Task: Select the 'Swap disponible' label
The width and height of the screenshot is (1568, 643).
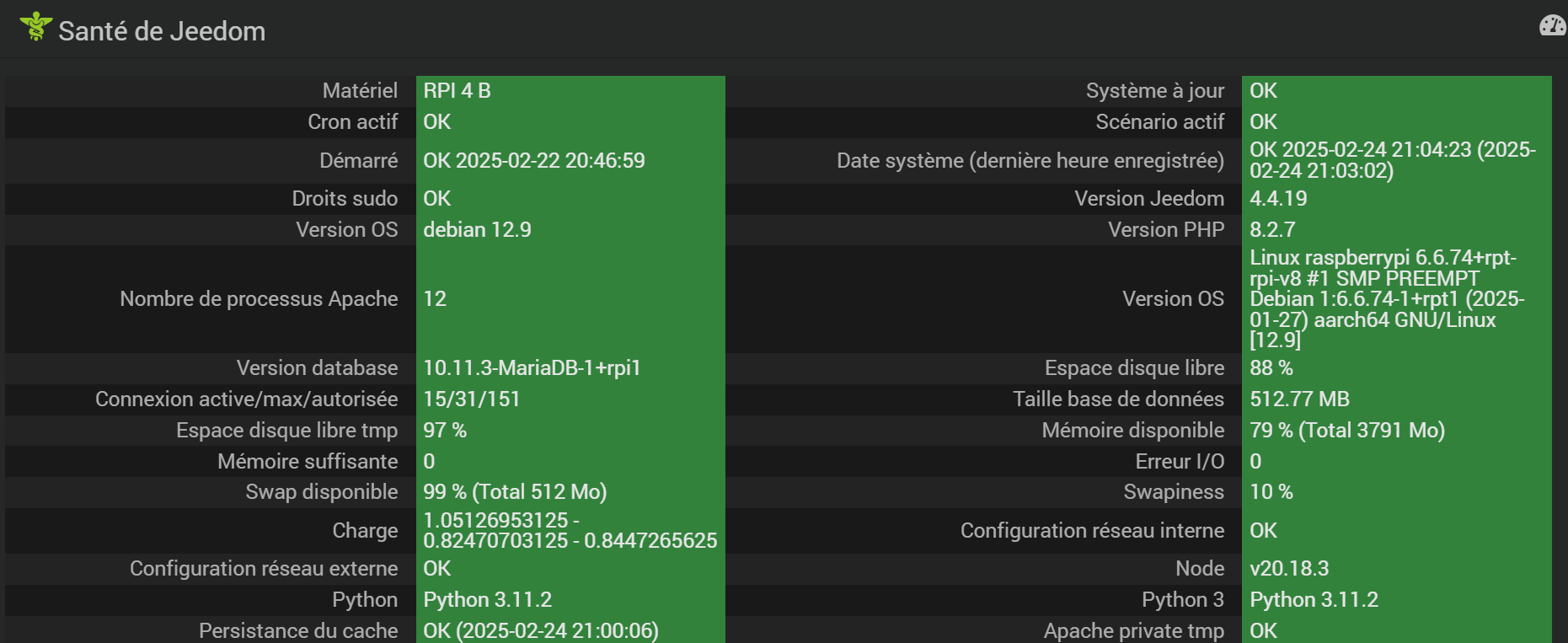Action: 321,491
